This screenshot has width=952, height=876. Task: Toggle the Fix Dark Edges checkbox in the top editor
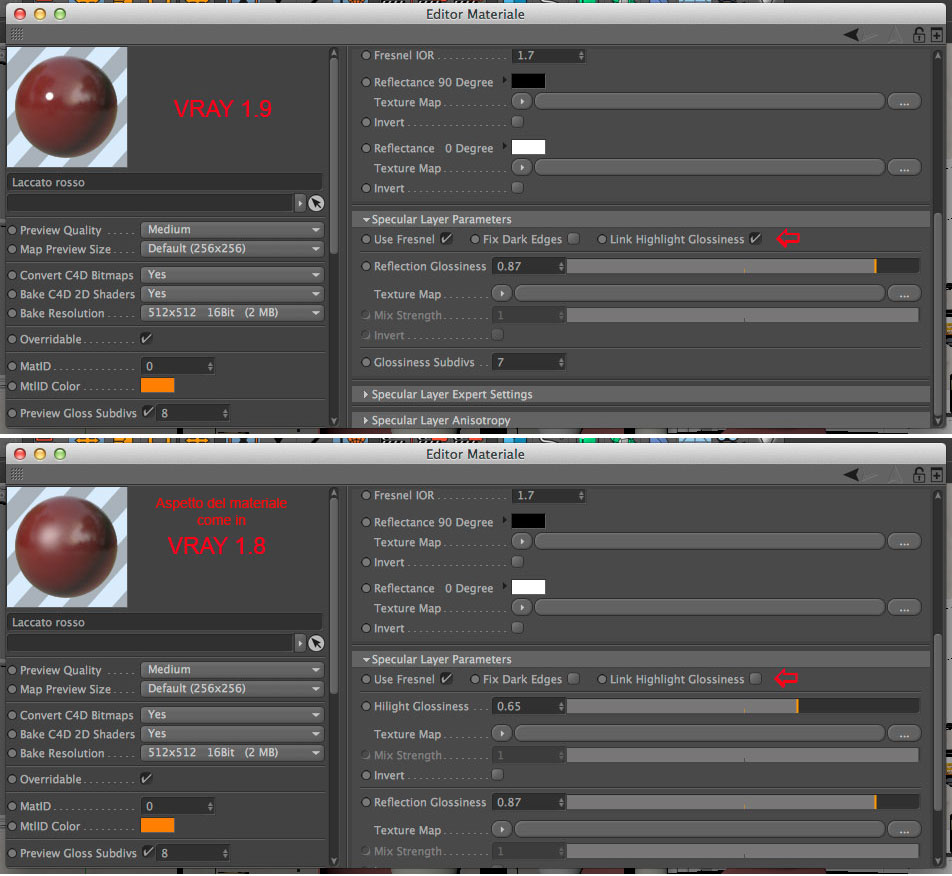point(573,239)
